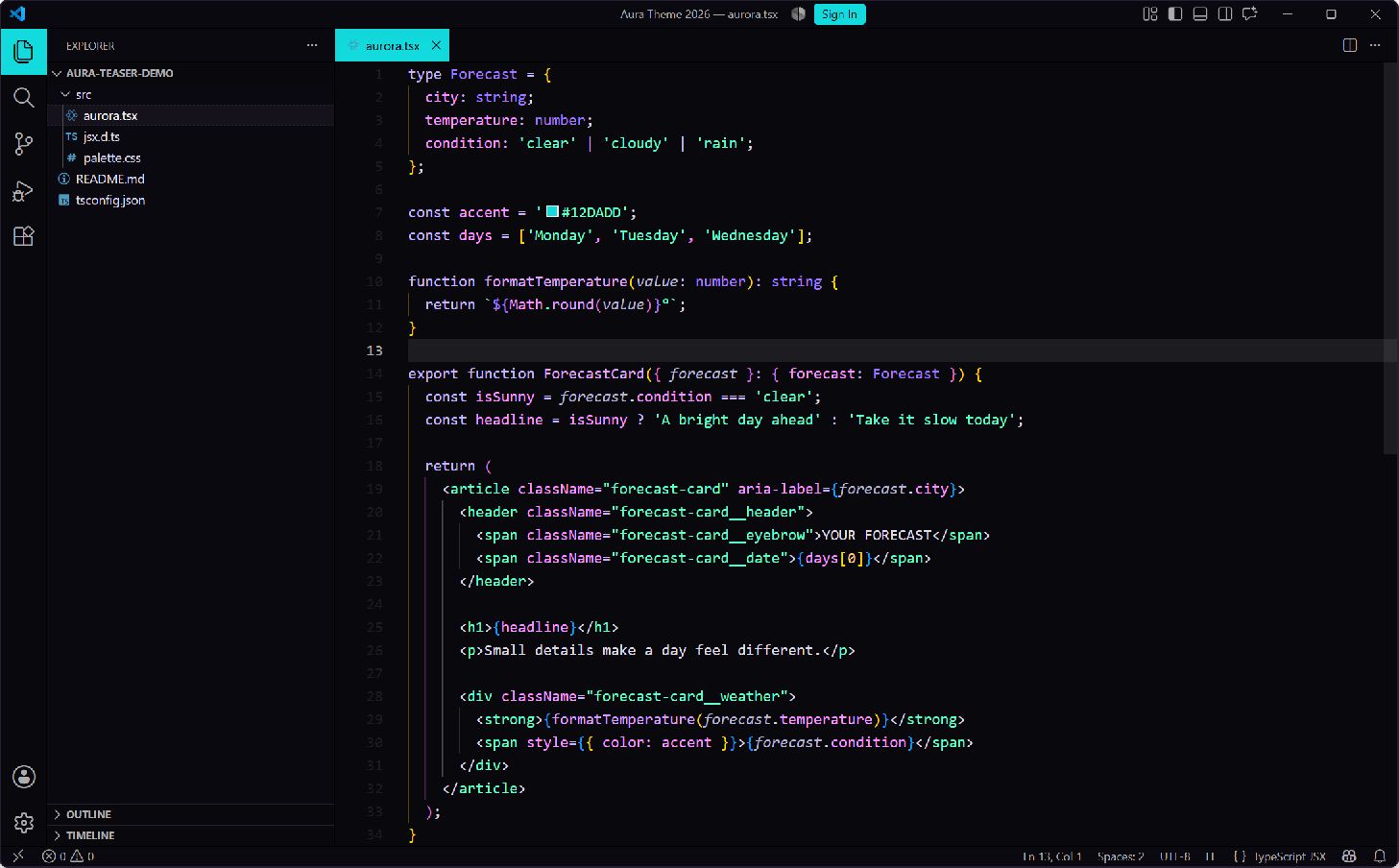Open editor More Actions menu
The image size is (1399, 868).
point(1375,45)
